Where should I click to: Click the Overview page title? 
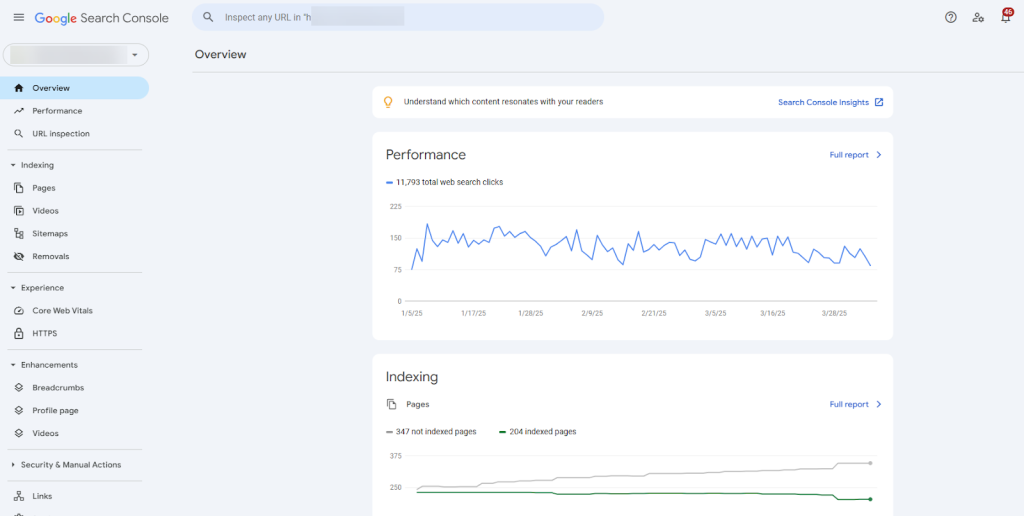coord(221,55)
